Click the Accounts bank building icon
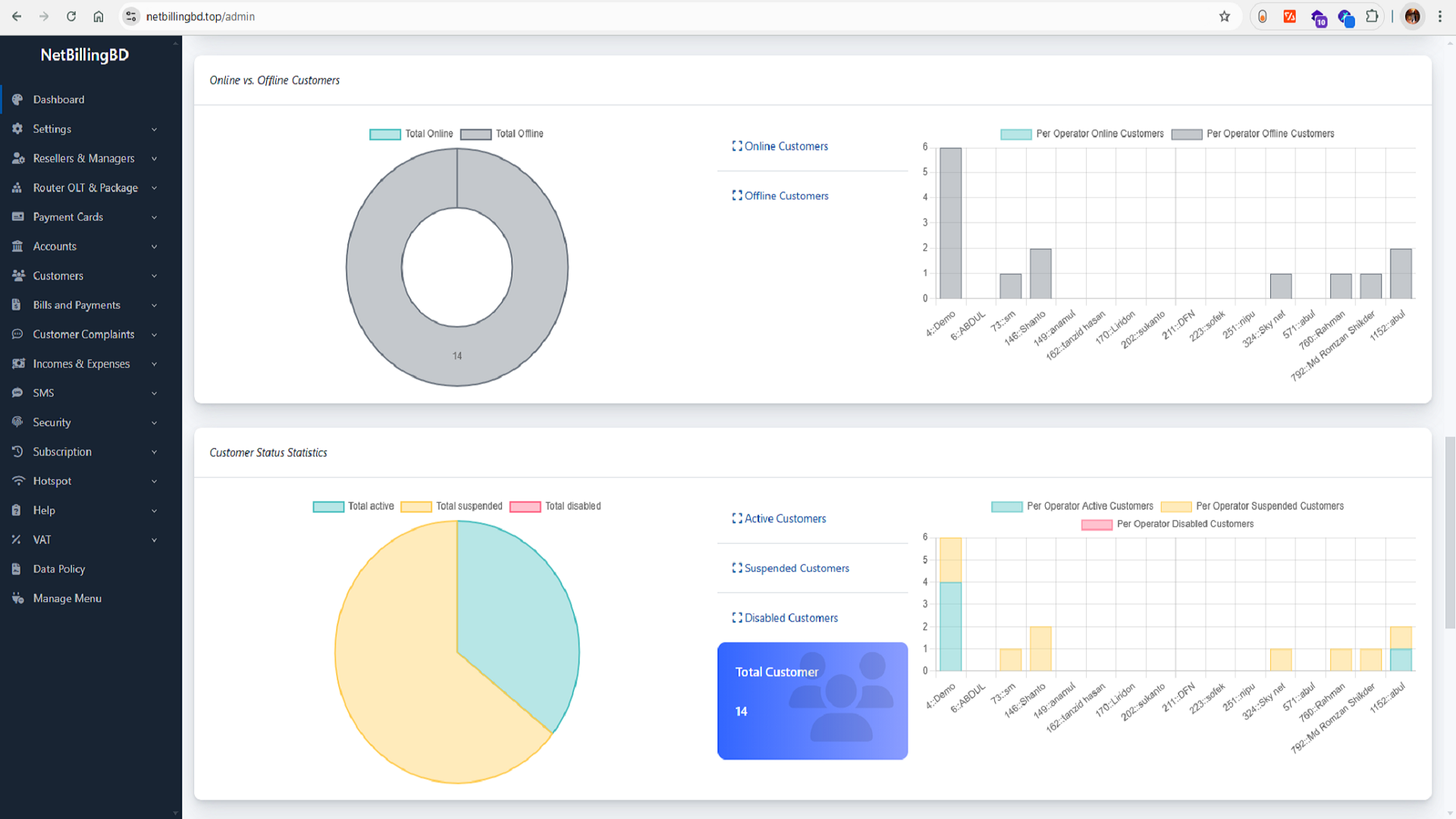Screen dimensions: 1456x819 [17, 246]
